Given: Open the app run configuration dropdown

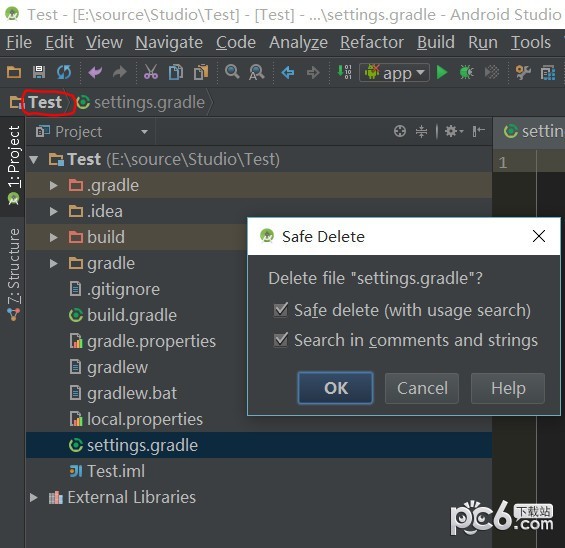Looking at the screenshot, I should (x=394, y=73).
